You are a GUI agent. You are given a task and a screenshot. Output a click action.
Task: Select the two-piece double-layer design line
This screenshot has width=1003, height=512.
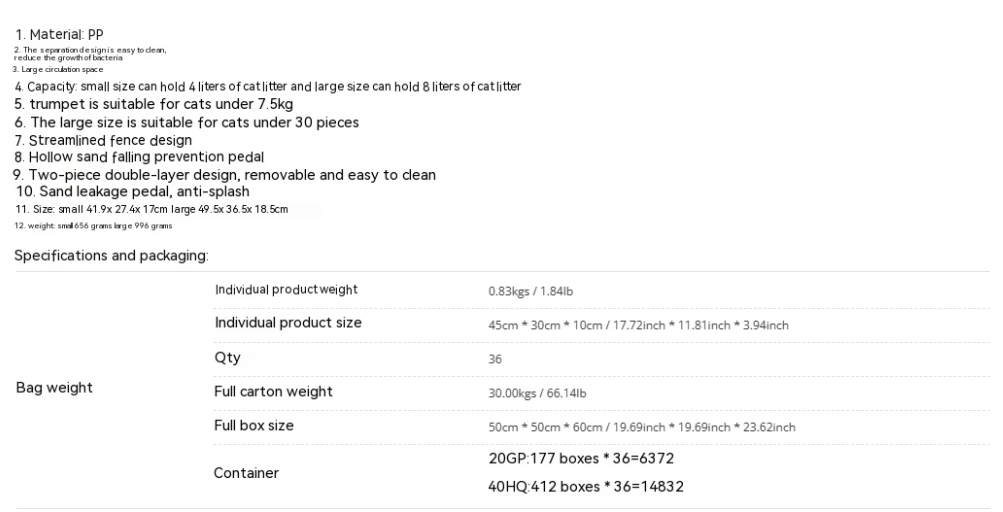[225, 175]
